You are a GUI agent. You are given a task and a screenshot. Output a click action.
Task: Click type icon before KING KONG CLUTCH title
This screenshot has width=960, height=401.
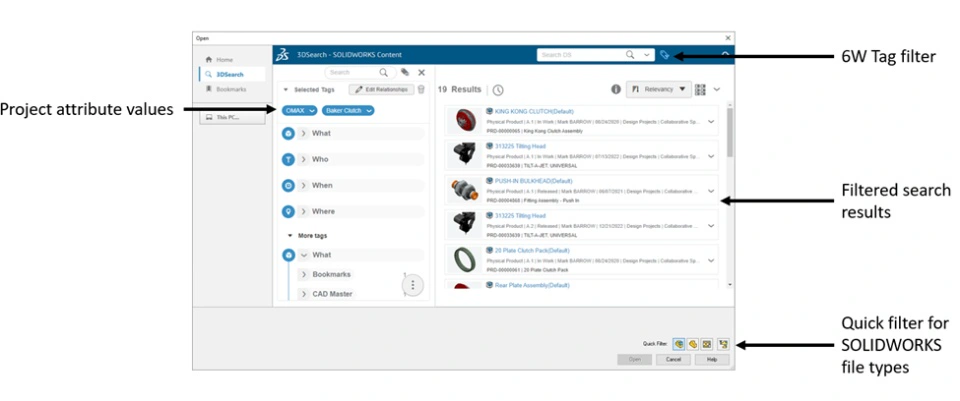489,111
